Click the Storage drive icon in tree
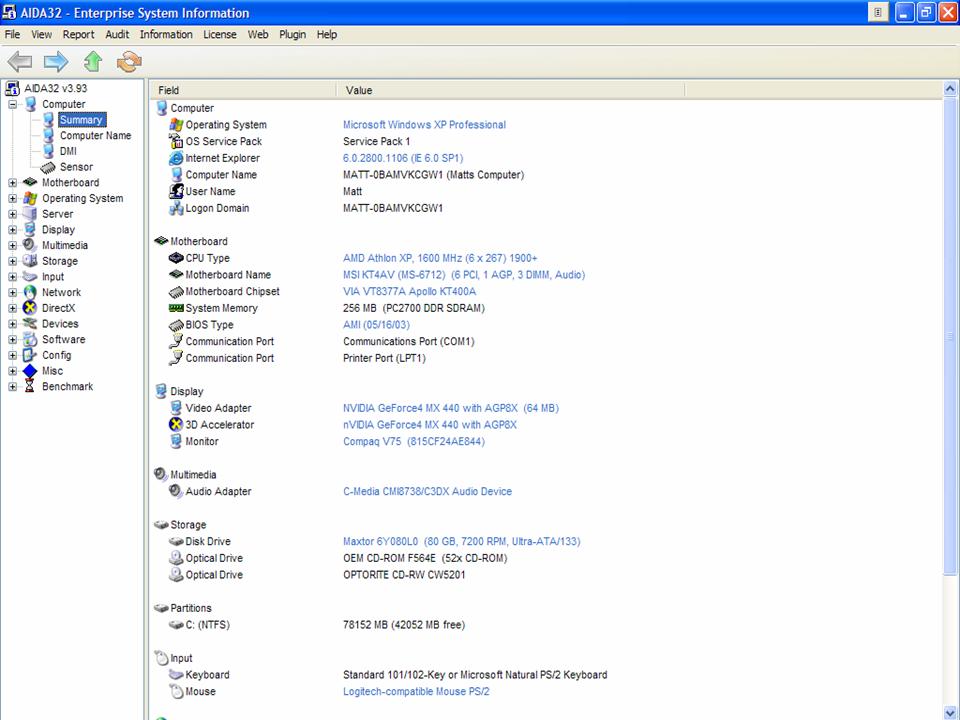960x720 pixels. click(29, 261)
